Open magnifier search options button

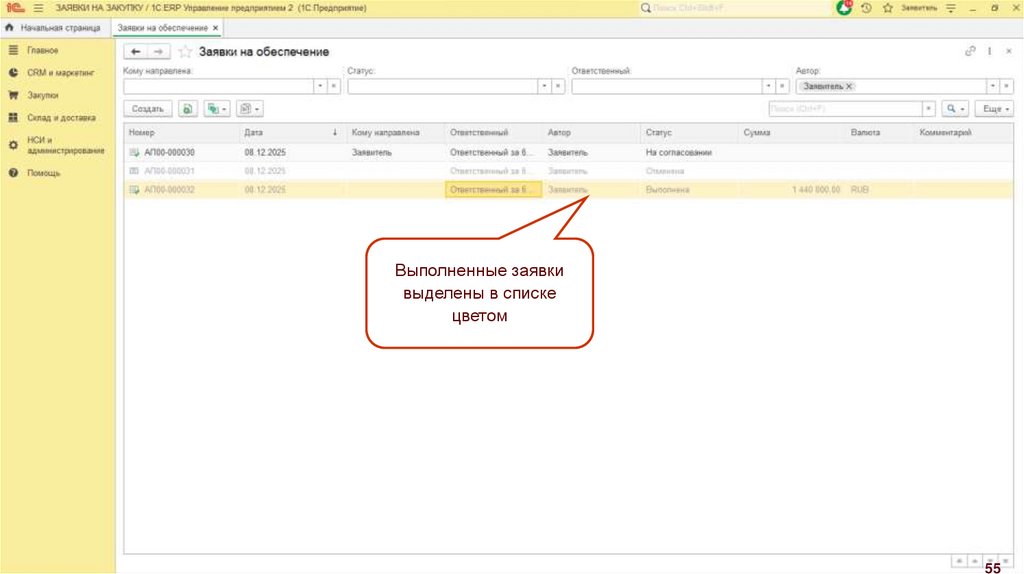[955, 109]
